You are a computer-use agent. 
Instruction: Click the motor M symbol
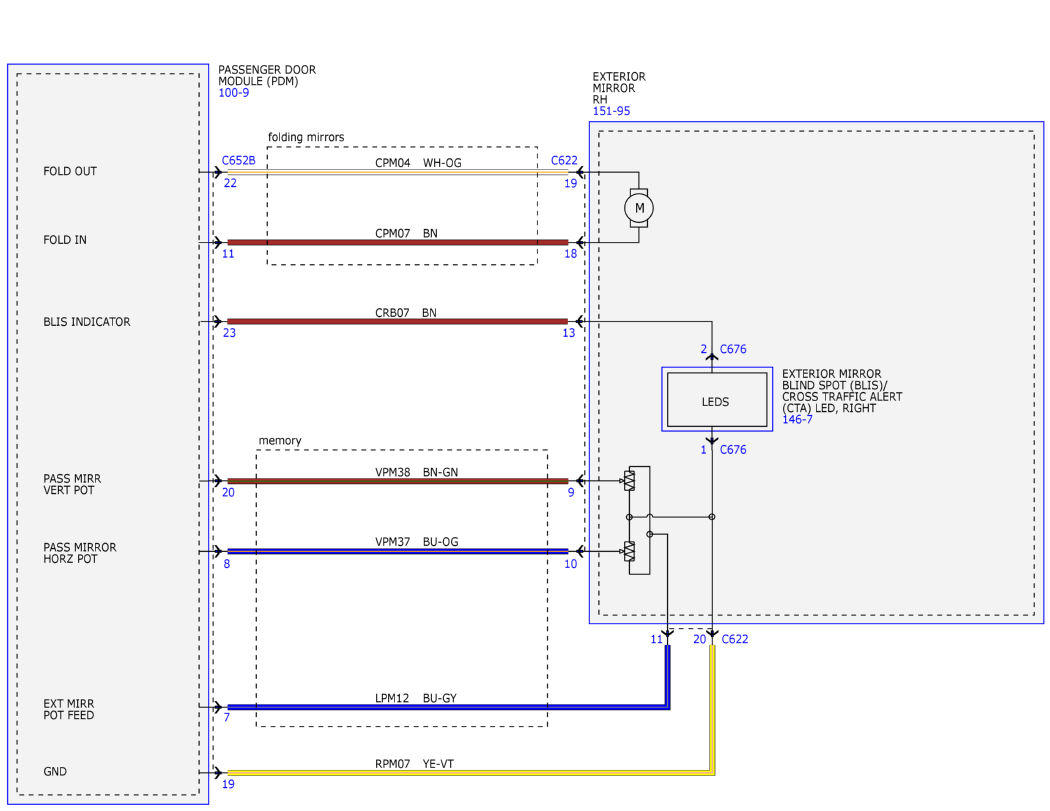(x=639, y=208)
